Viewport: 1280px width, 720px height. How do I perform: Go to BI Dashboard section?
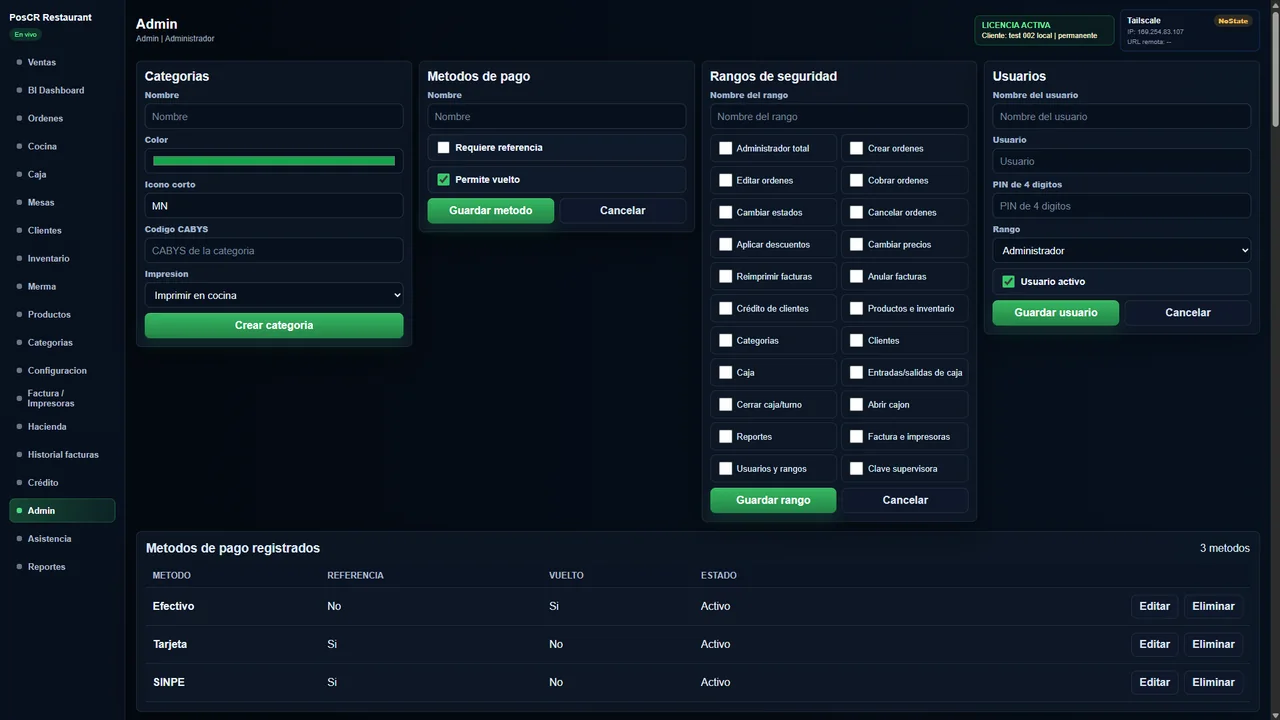62,90
